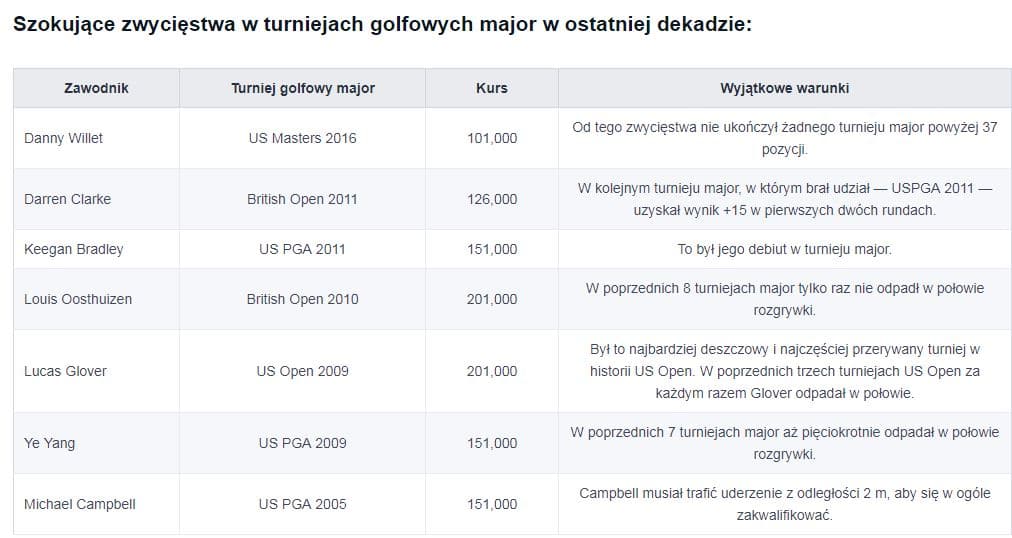
Task: Click the Wyjątkowe warunki column header
Action: (x=784, y=88)
